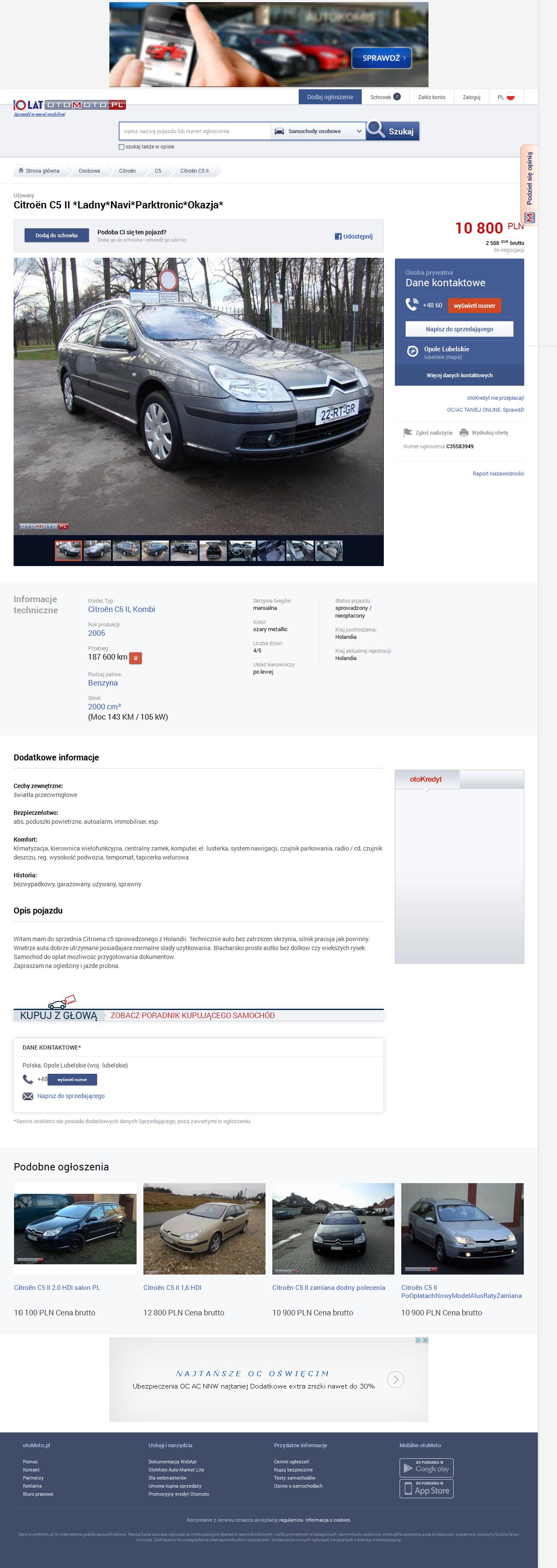Click the App Store download badge
Viewport: 557px width, 1568px height.
426,1488
